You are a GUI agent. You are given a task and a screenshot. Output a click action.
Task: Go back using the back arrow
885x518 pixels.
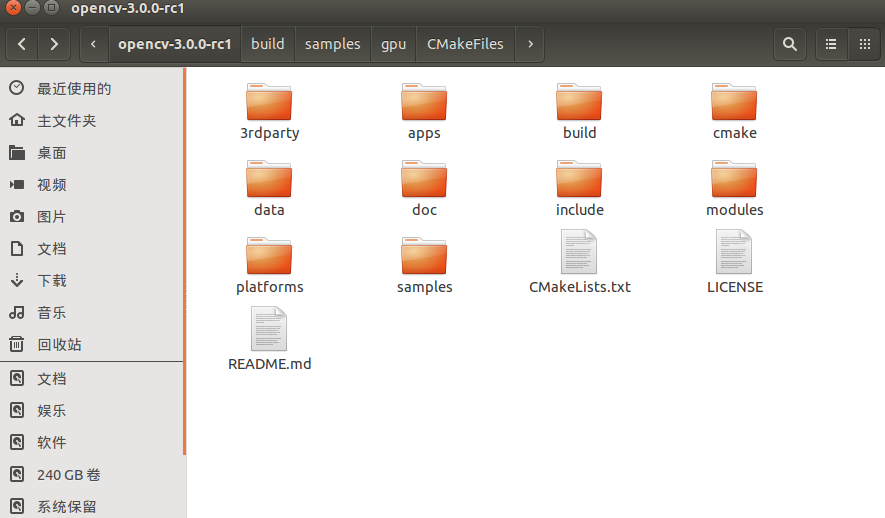(x=22, y=44)
